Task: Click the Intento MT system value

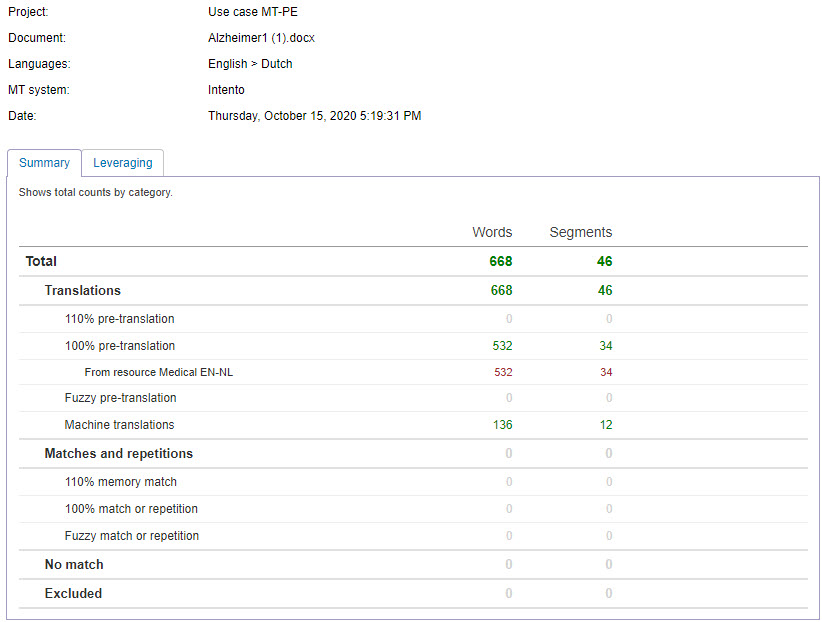Action: click(226, 90)
